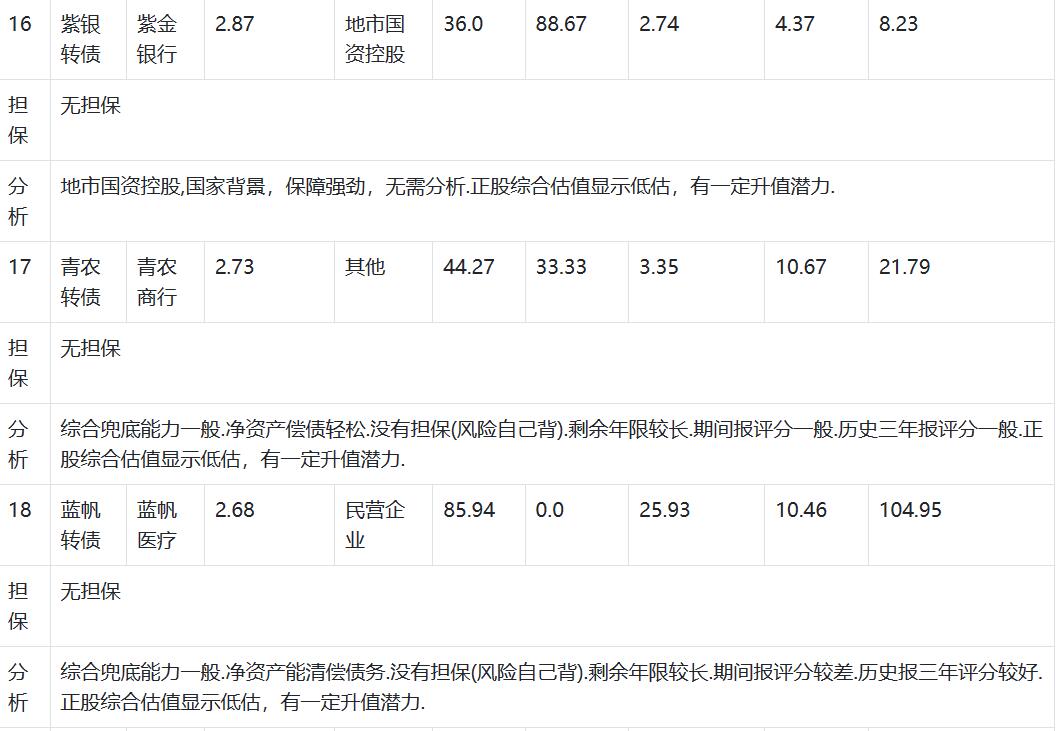The height and width of the screenshot is (731, 1062).
Task: Select the value 25.93
Action: [x=664, y=510]
